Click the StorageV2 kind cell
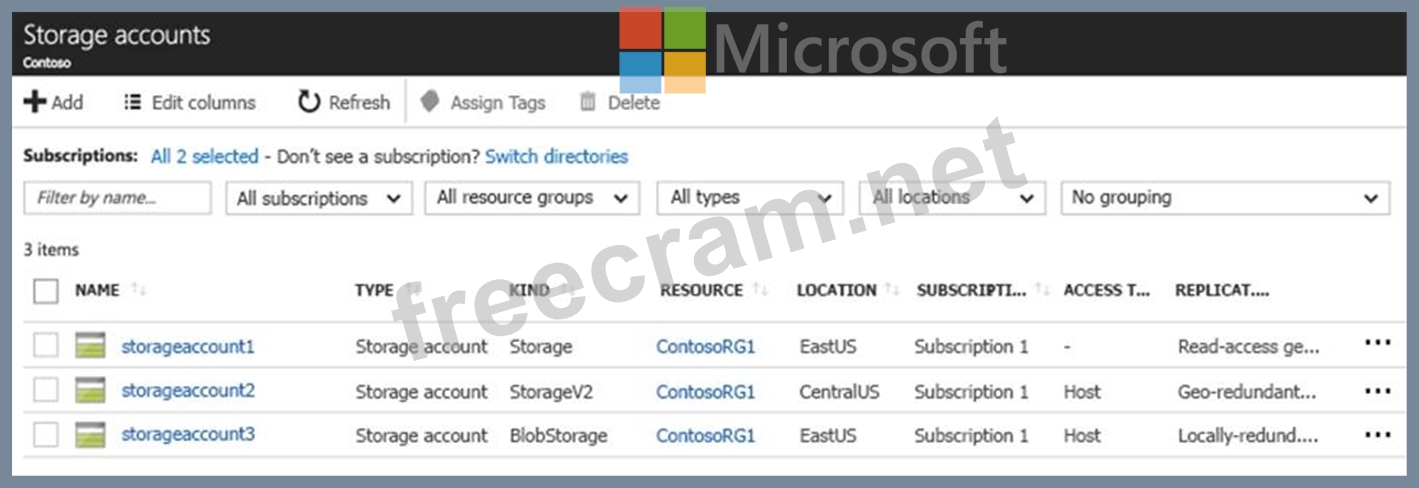 point(551,391)
